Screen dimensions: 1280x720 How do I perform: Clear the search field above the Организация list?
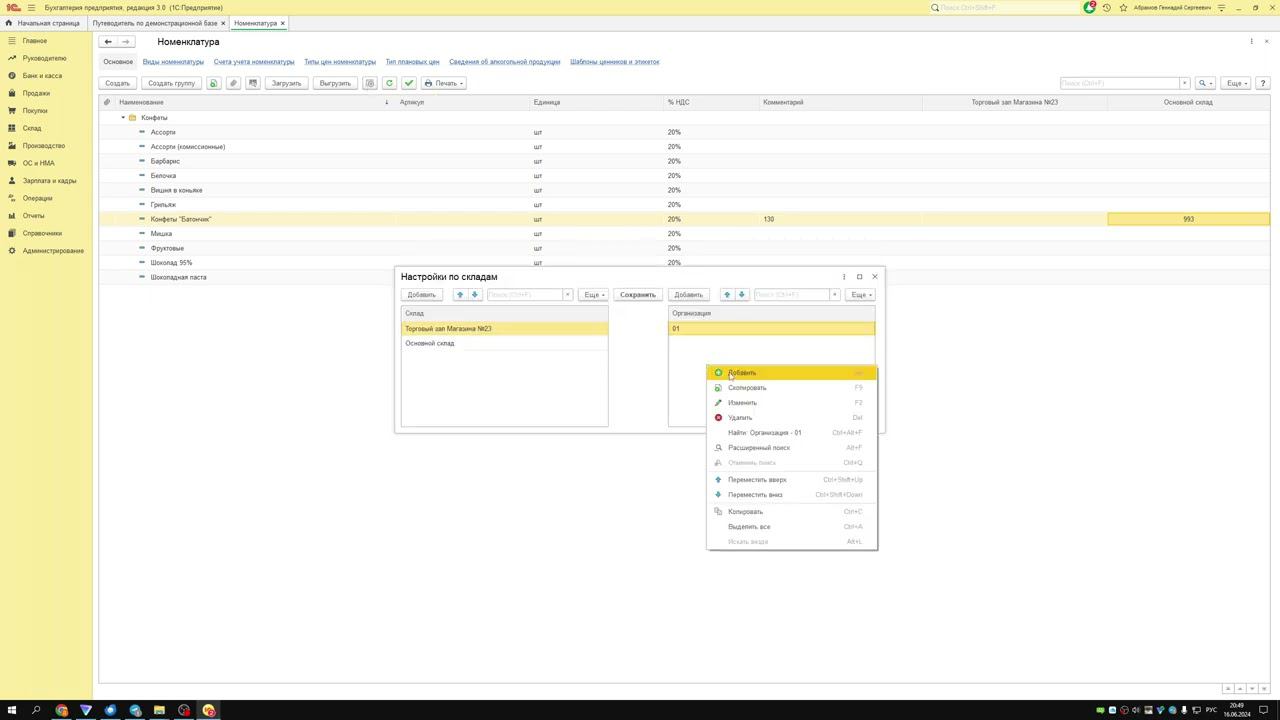pyautogui.click(x=834, y=295)
